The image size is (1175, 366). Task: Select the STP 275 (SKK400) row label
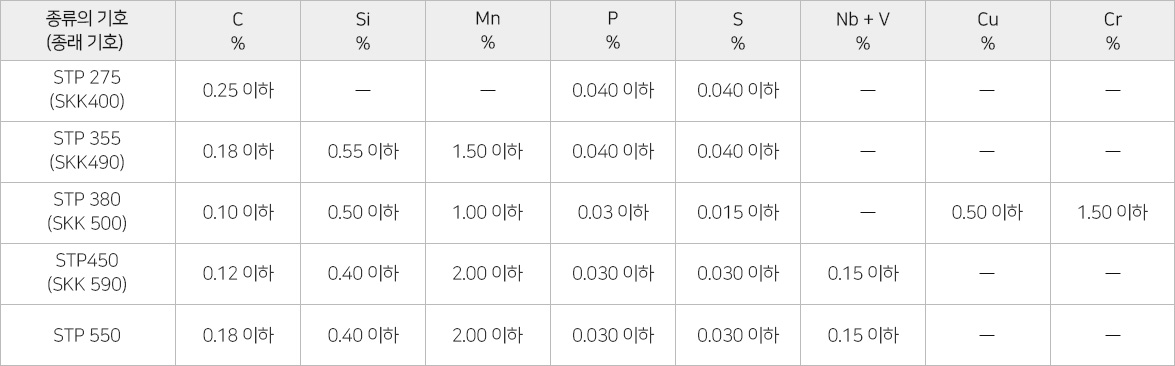click(x=88, y=91)
